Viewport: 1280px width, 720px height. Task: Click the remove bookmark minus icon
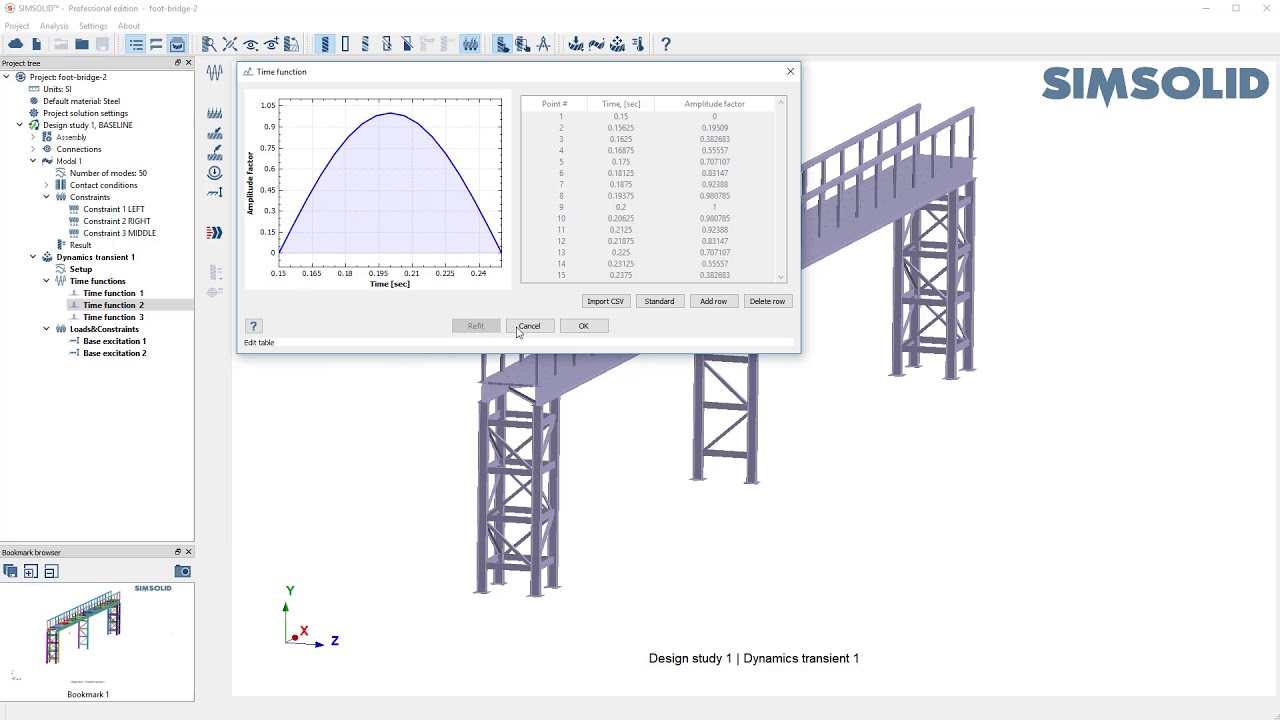(51, 571)
